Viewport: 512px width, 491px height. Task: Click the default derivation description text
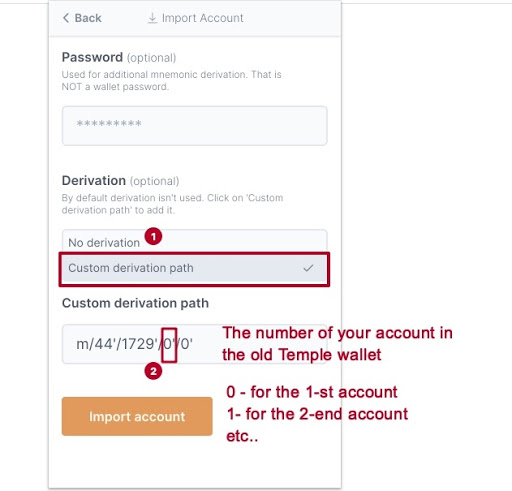click(x=172, y=204)
